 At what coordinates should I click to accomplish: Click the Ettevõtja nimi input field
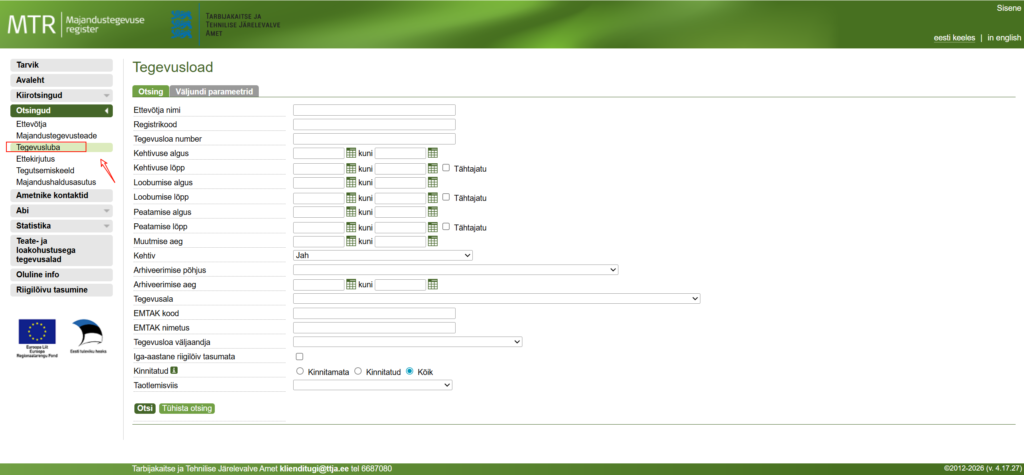pyautogui.click(x=374, y=110)
